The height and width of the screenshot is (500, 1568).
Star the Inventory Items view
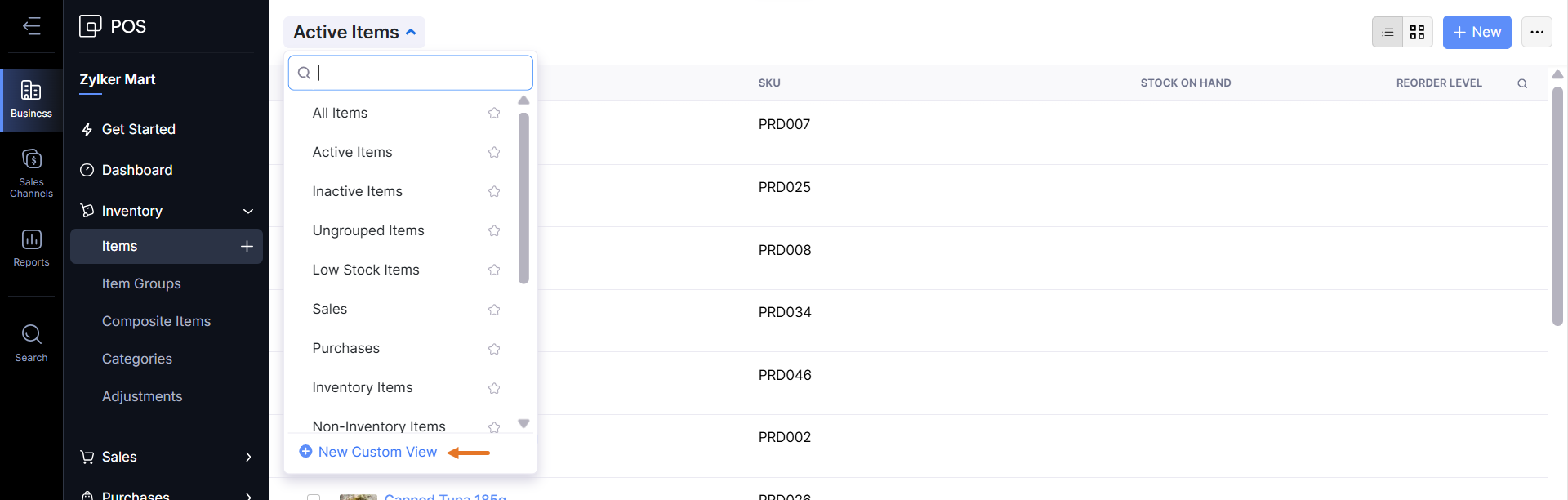[x=494, y=387]
